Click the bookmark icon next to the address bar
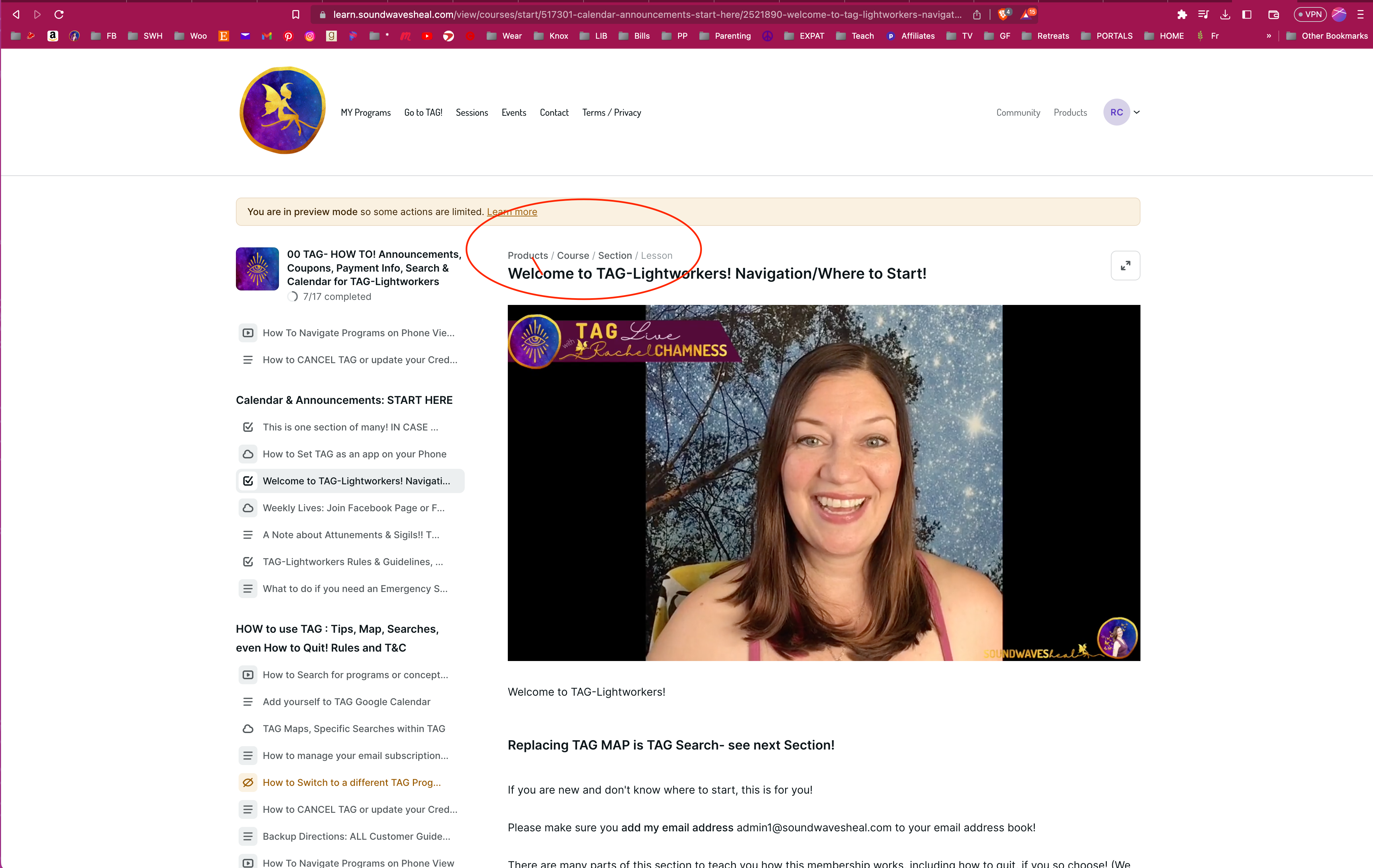Screen dimensions: 1373x868 tap(295, 15)
